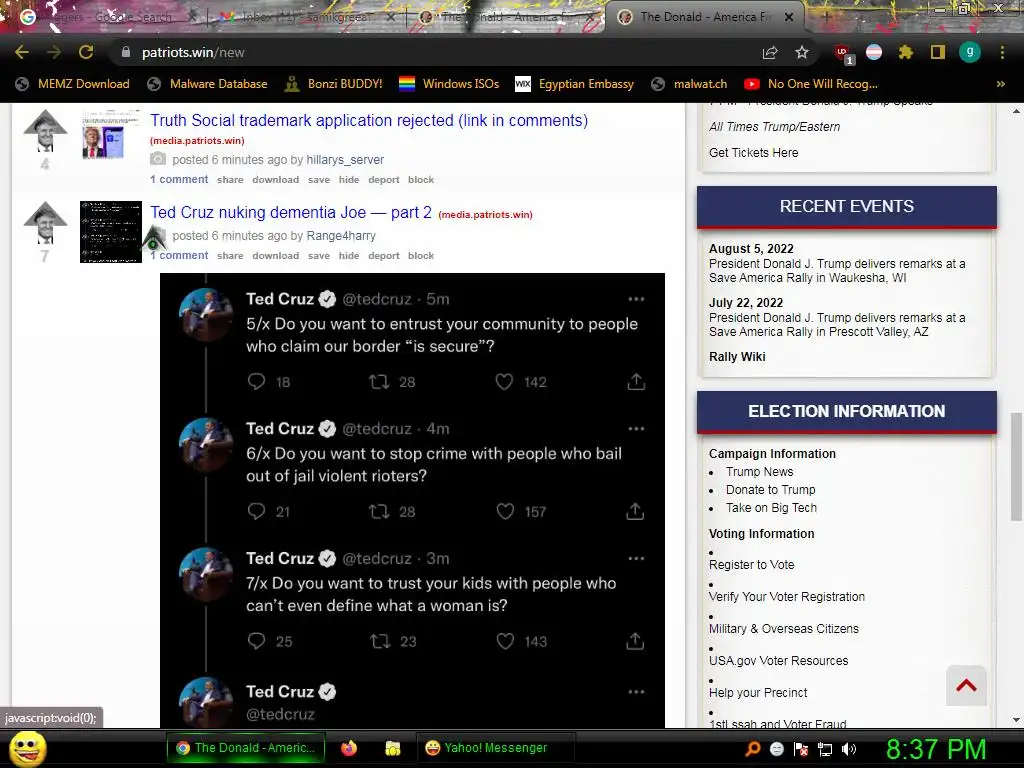
Task: Open the Chrome three-dot menu
Action: [x=1002, y=52]
